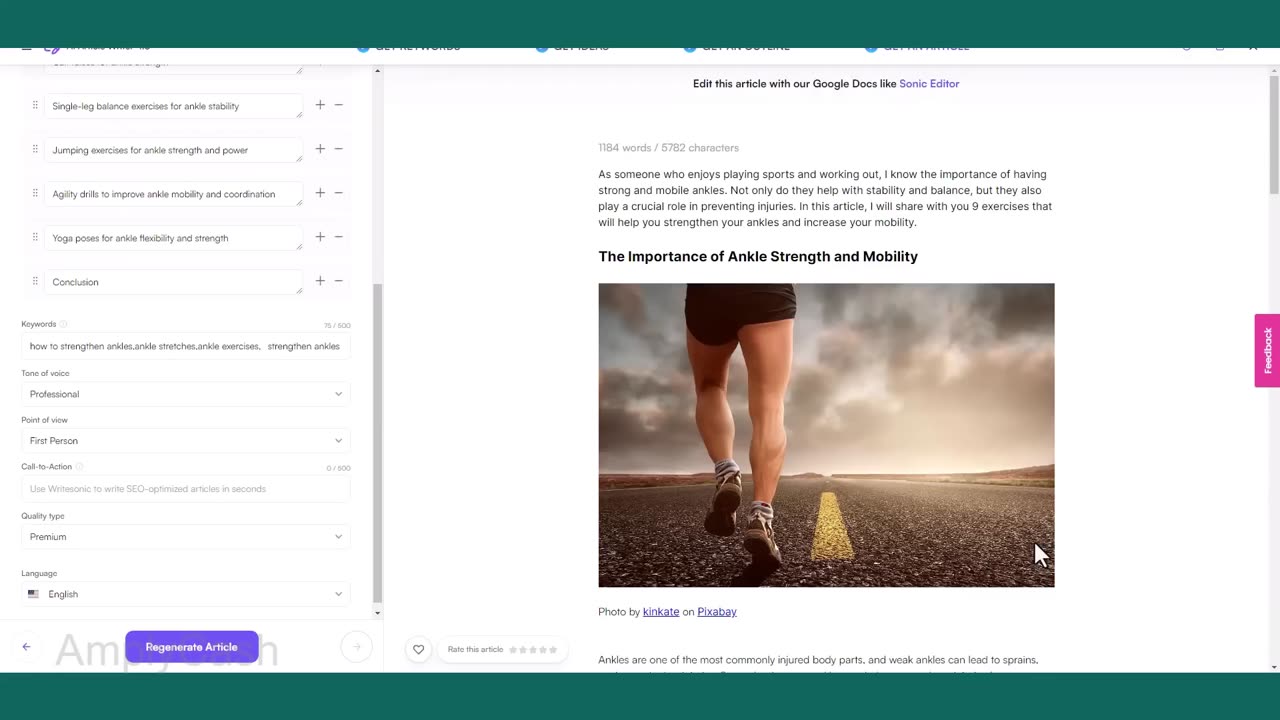Grab the drag handle of Jumping exercises row

[x=35, y=149]
